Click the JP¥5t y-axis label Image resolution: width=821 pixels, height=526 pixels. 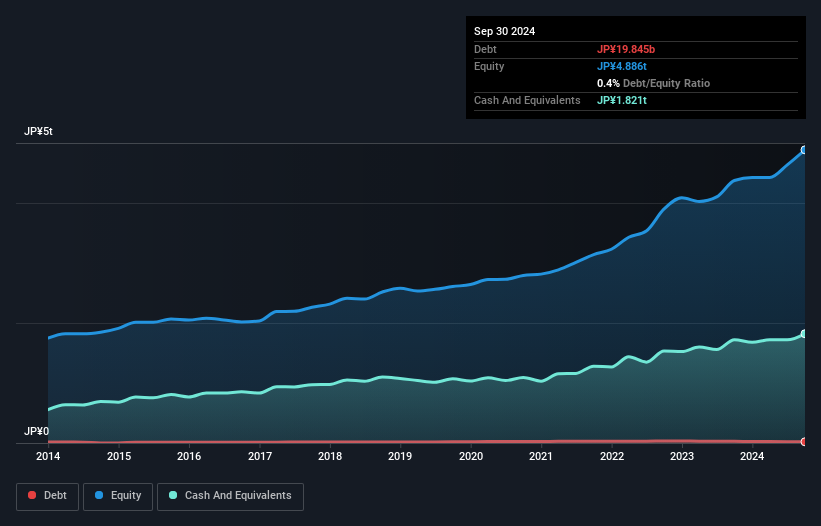(38, 132)
